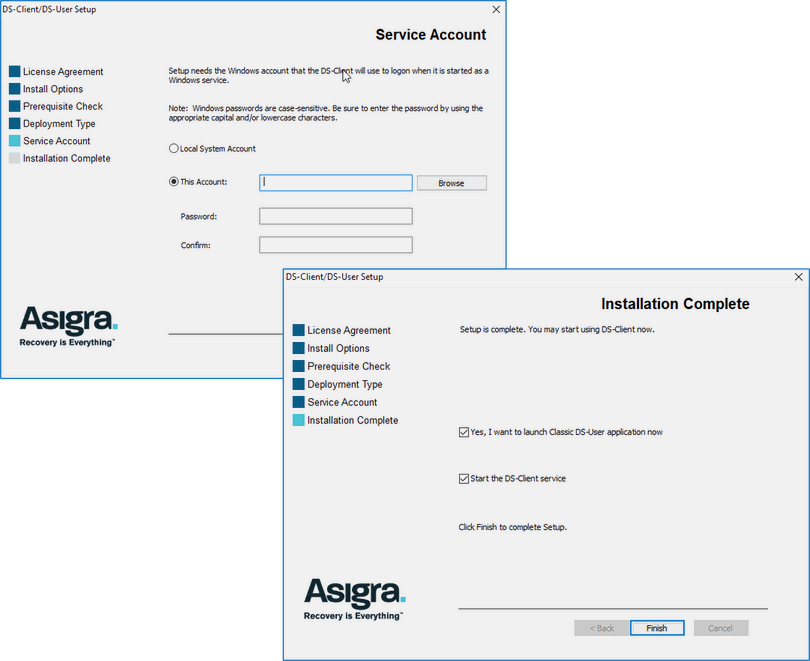The image size is (810, 661).
Task: Click the Cancel button in Installation Complete window
Action: pyautogui.click(x=721, y=628)
